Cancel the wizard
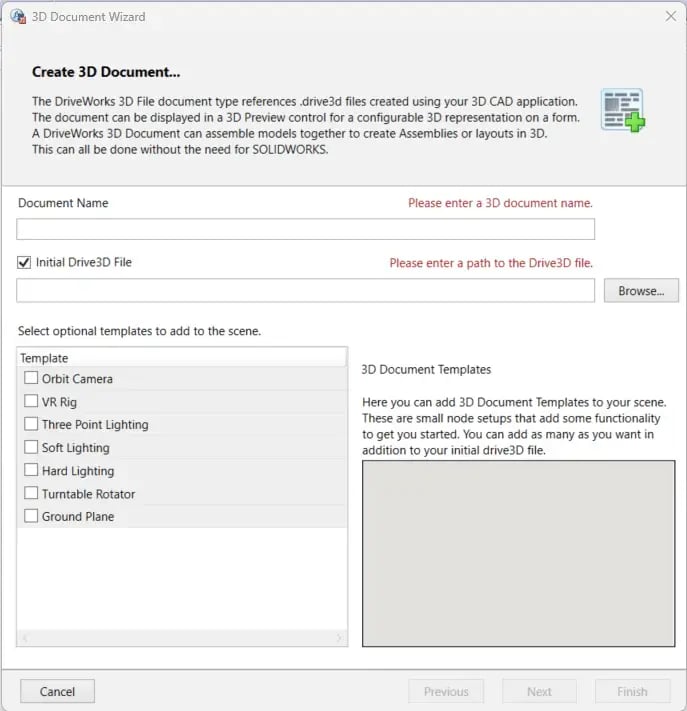The image size is (687, 711). pos(57,691)
